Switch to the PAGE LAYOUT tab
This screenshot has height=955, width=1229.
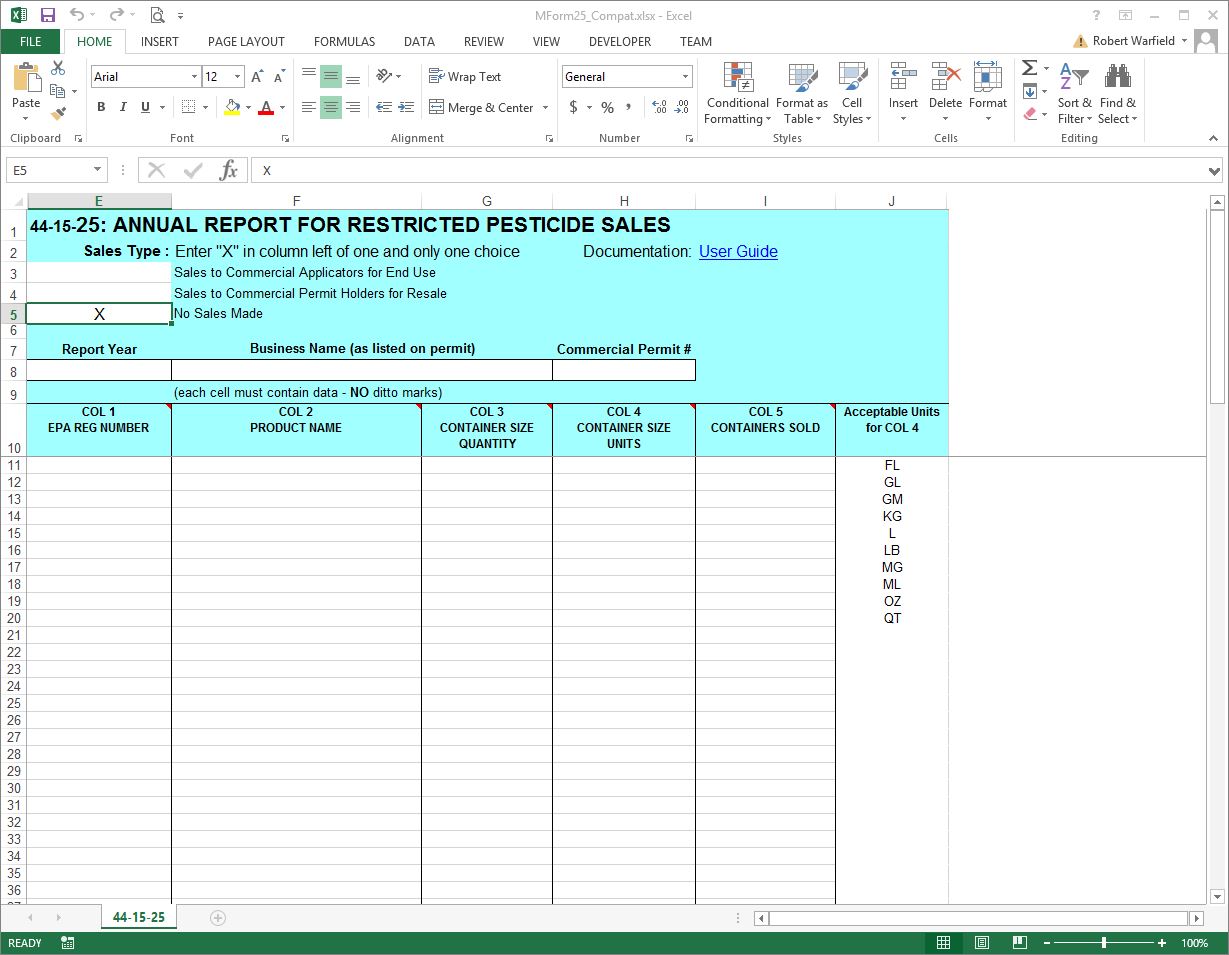coord(246,41)
